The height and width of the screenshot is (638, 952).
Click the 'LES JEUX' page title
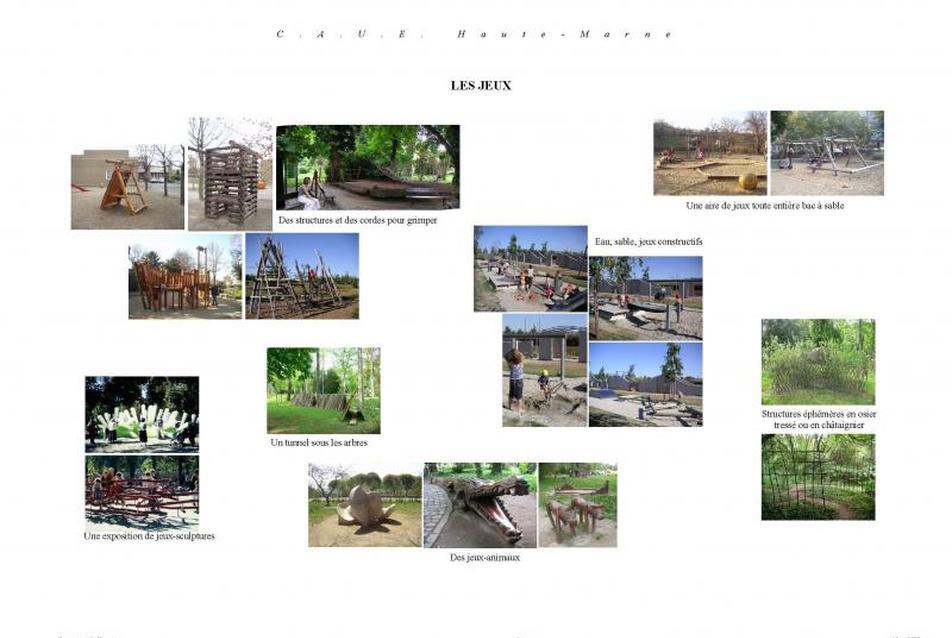click(x=480, y=86)
